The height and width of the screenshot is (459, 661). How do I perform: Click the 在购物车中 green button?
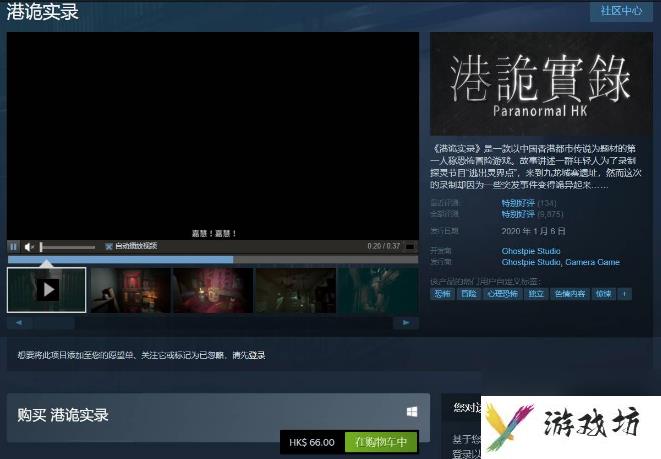(x=381, y=442)
